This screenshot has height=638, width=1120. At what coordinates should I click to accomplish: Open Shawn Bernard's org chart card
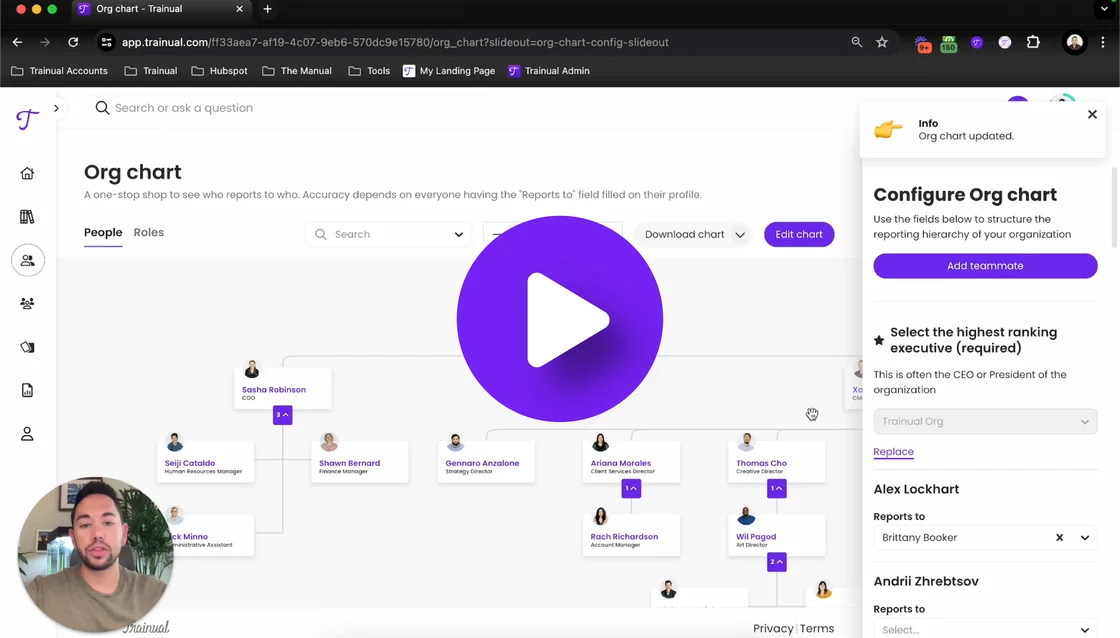(359, 462)
